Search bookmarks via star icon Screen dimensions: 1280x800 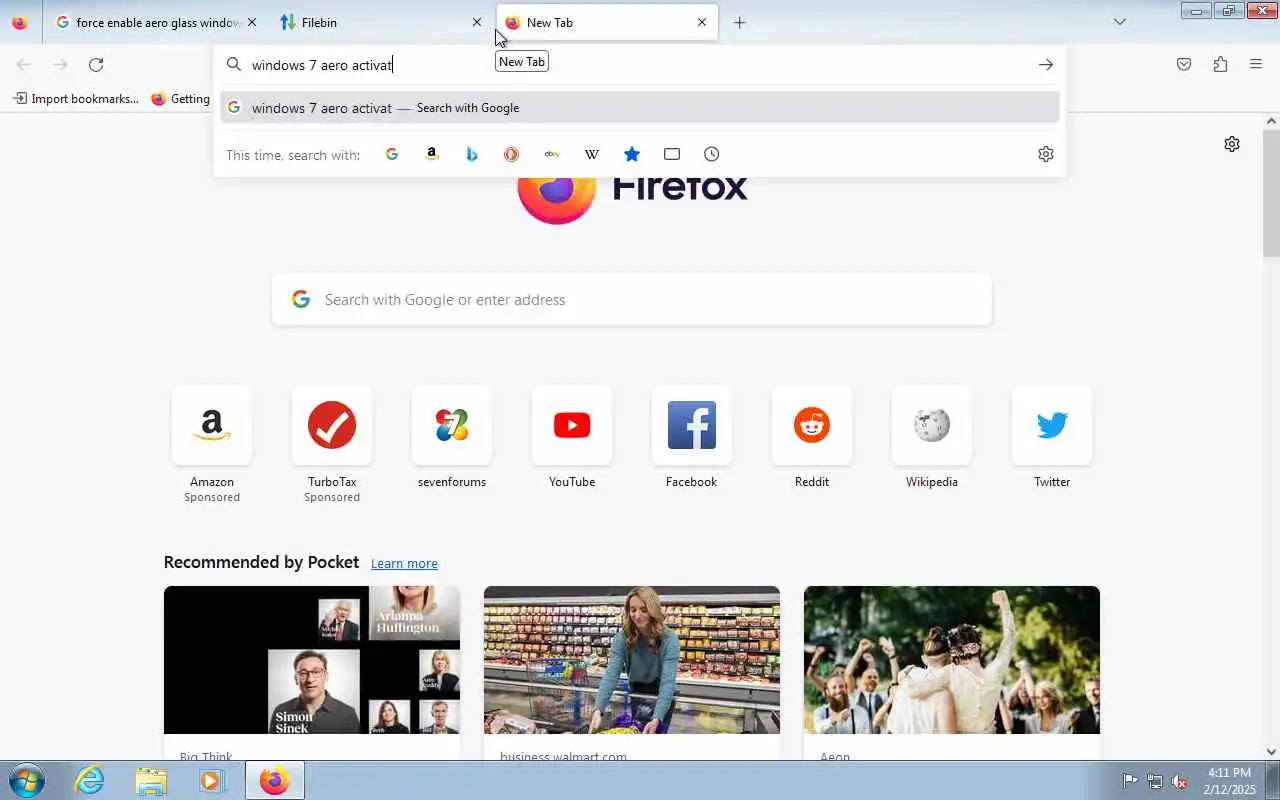[632, 154]
